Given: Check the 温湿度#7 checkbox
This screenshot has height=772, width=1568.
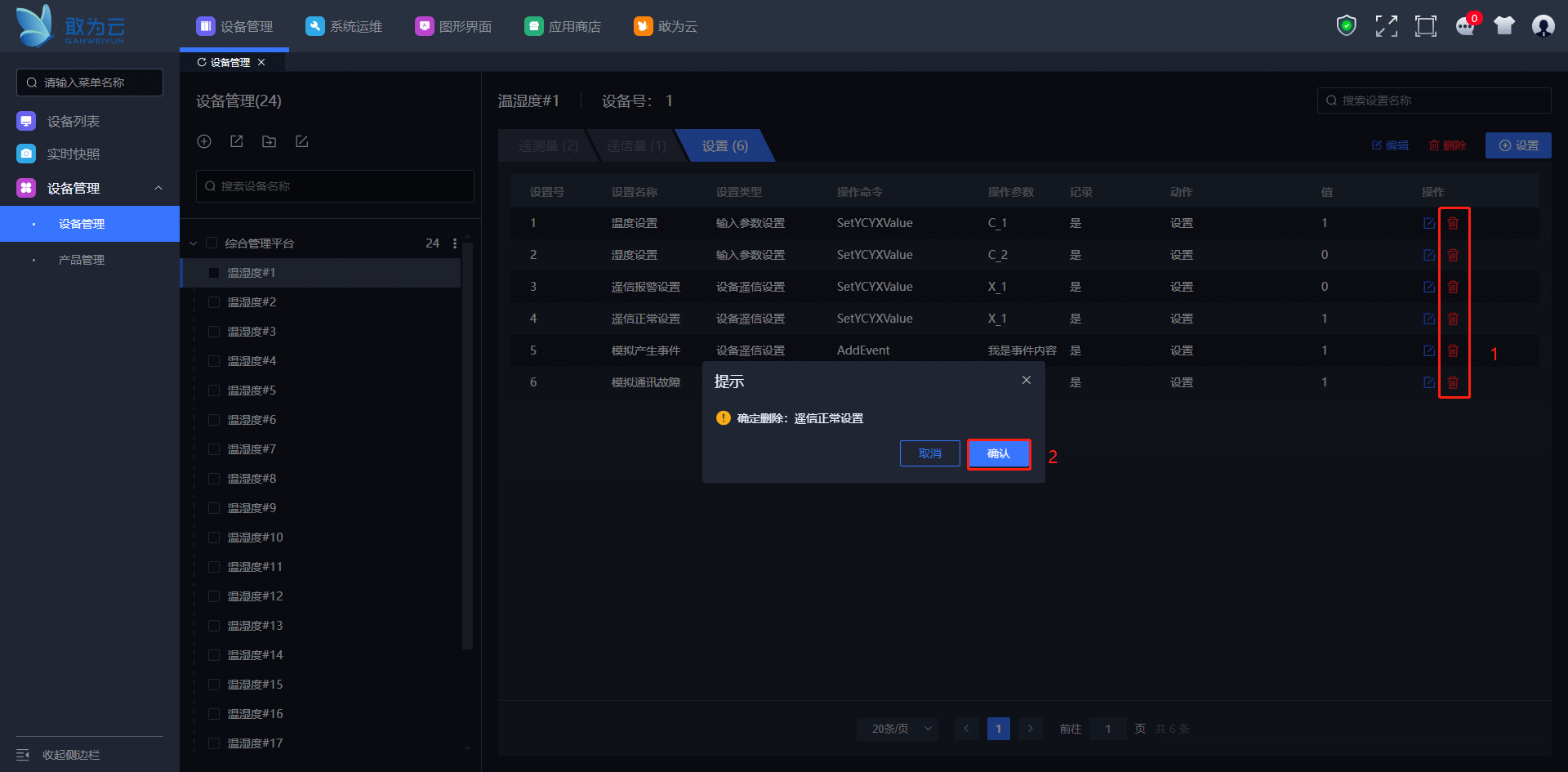Looking at the screenshot, I should pyautogui.click(x=214, y=449).
